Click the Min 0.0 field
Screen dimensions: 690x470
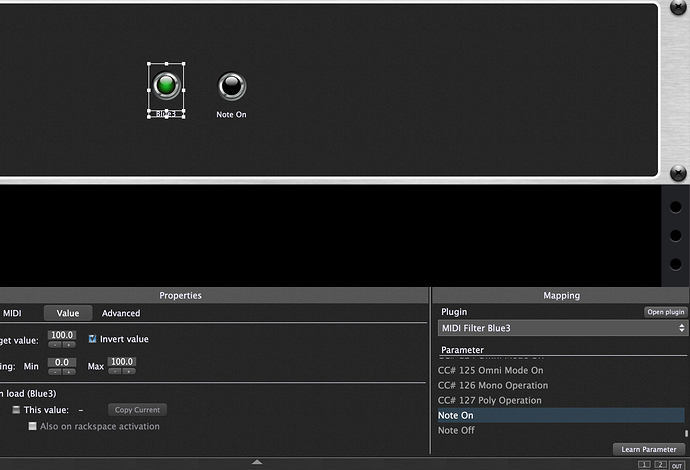(x=62, y=362)
